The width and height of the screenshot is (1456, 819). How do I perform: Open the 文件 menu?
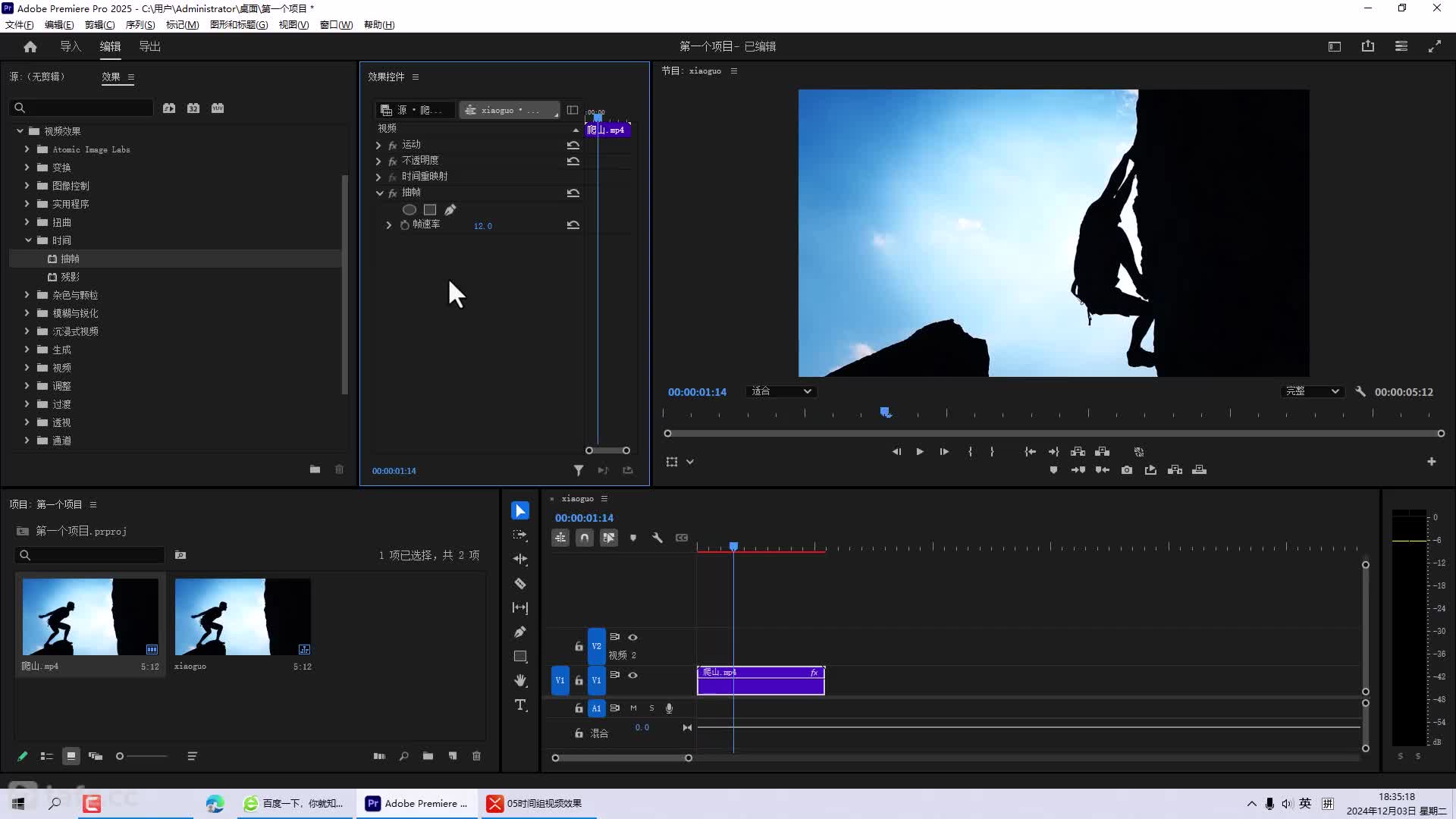pos(19,25)
